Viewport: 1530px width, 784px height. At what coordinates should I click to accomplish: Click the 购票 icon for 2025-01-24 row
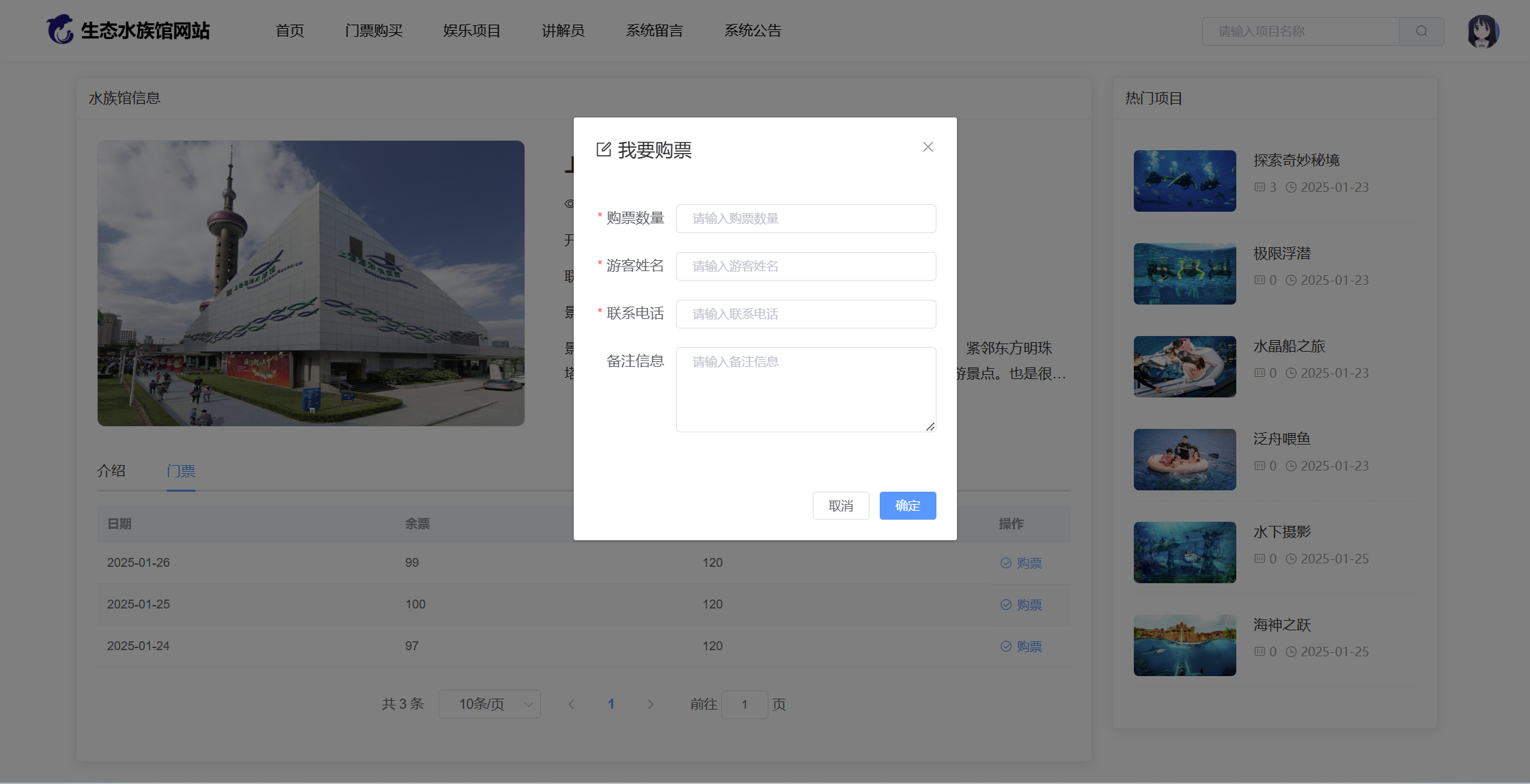1006,646
